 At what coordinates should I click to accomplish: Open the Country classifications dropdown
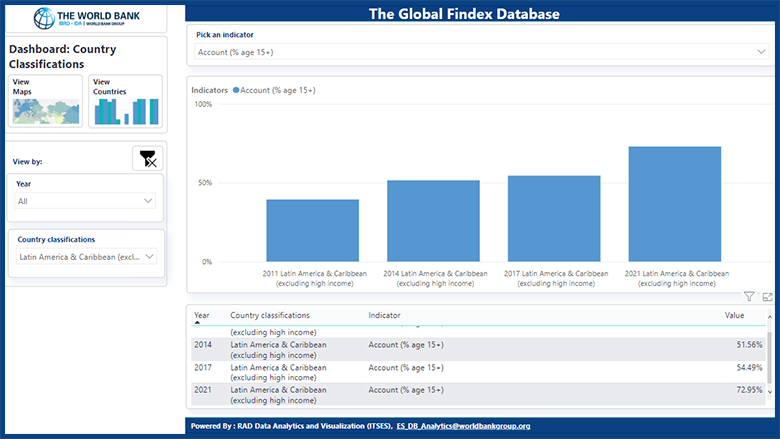point(86,257)
